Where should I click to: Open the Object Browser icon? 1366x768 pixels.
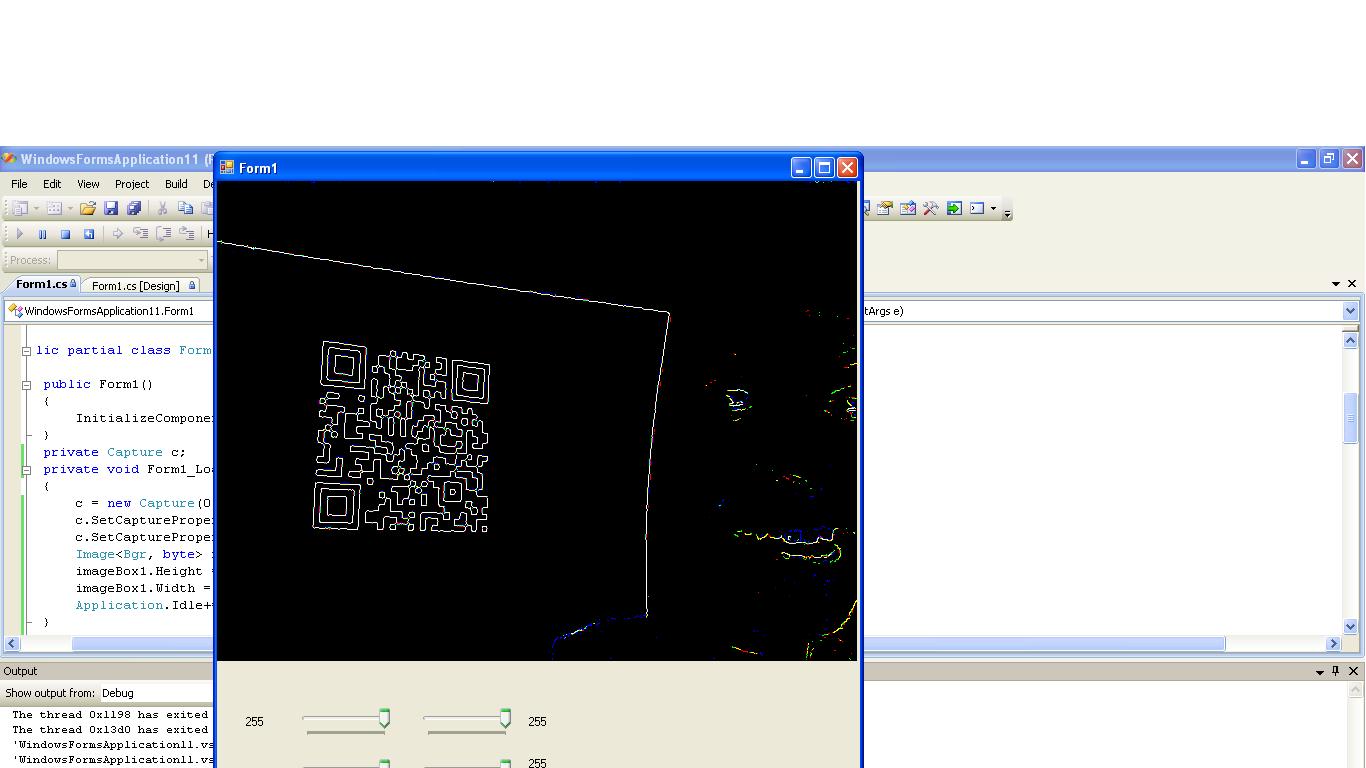coord(908,208)
